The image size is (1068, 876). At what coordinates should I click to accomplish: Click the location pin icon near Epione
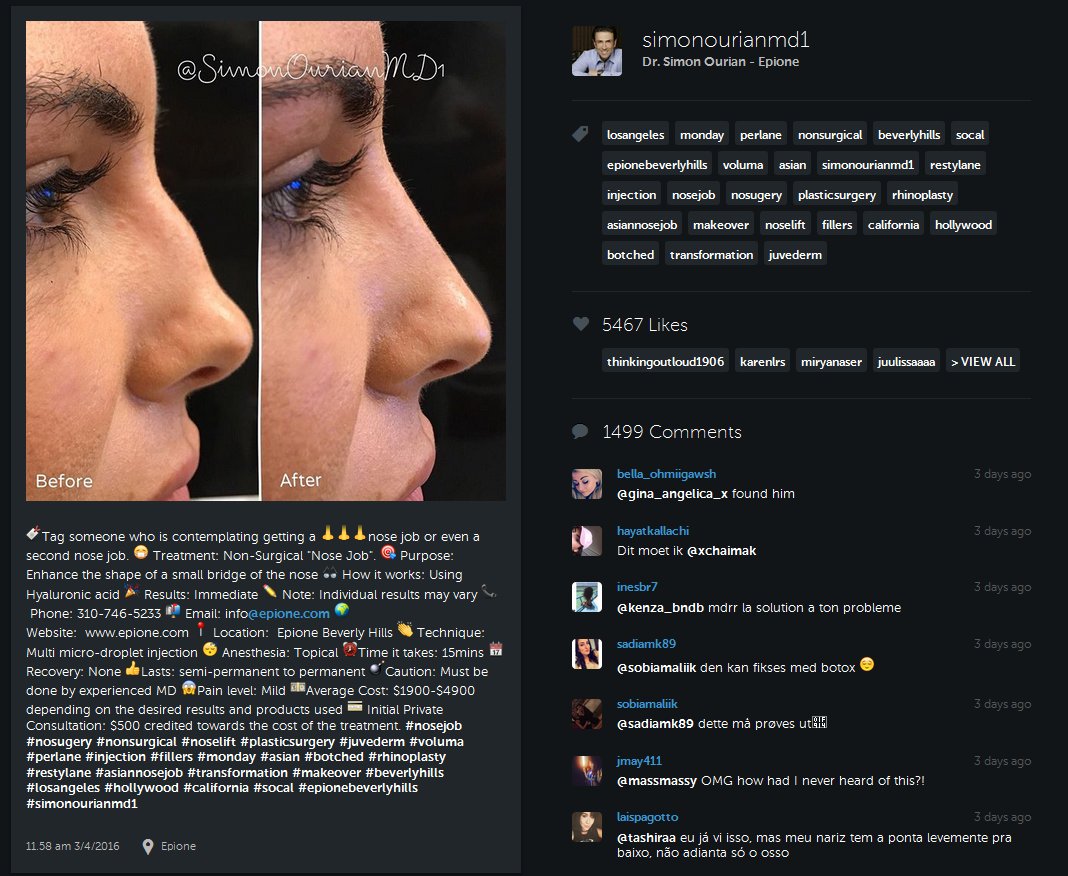[x=148, y=847]
